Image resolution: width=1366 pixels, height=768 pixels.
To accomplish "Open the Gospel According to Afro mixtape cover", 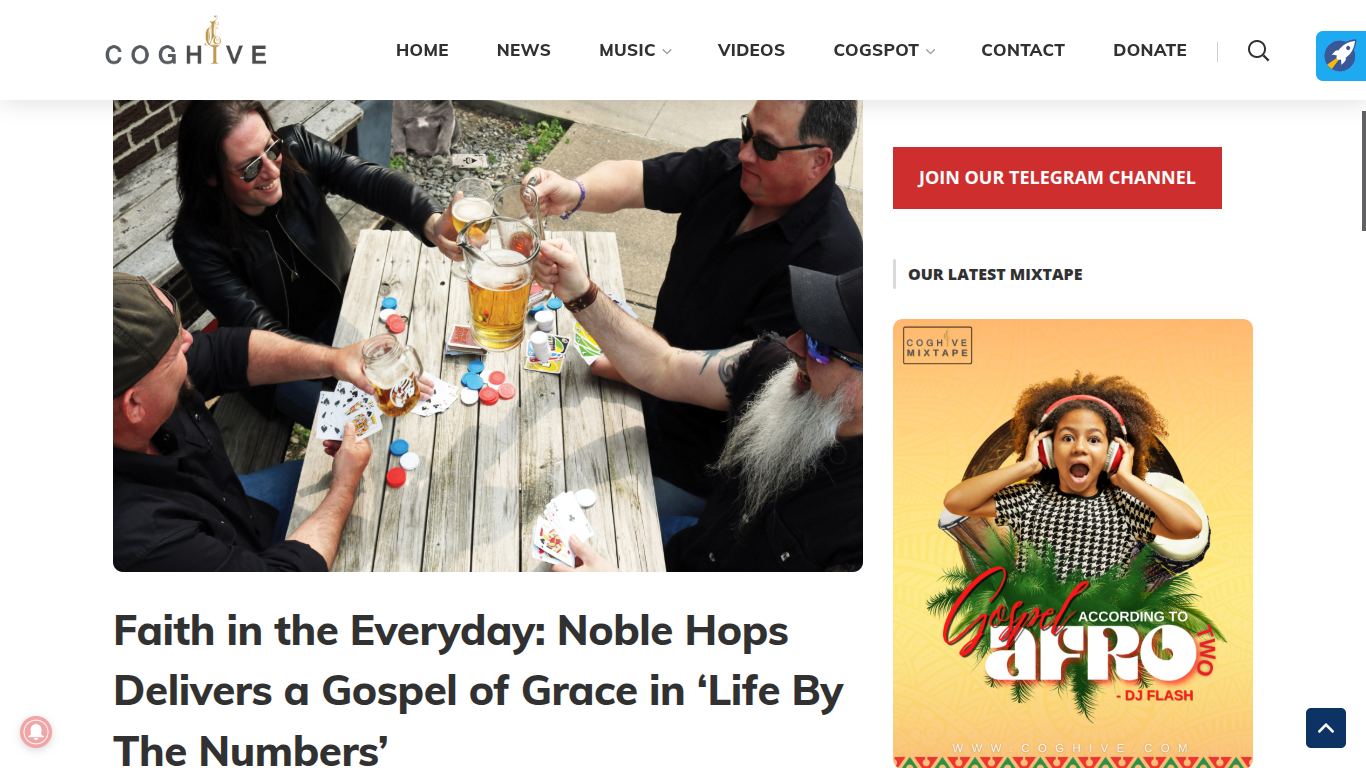I will (1073, 543).
